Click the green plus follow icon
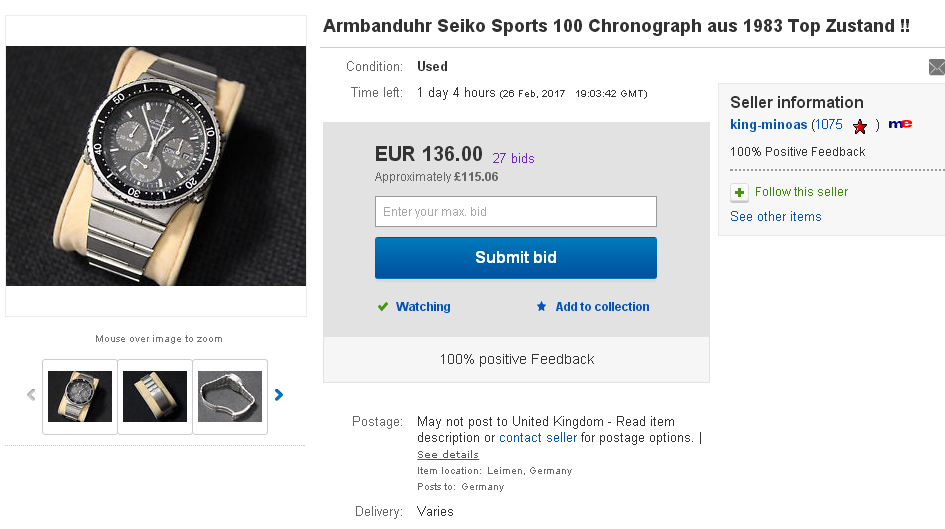 point(739,192)
